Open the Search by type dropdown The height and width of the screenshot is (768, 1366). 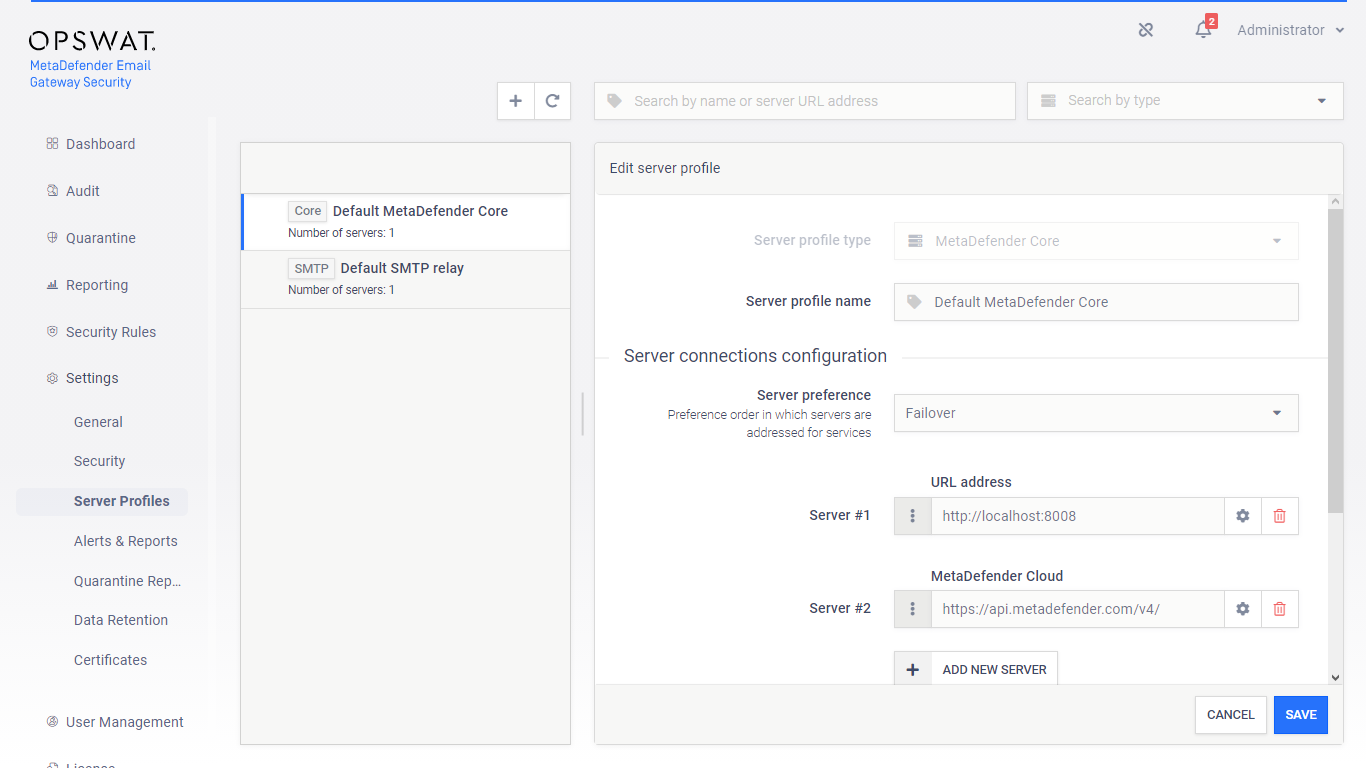[x=1185, y=101]
